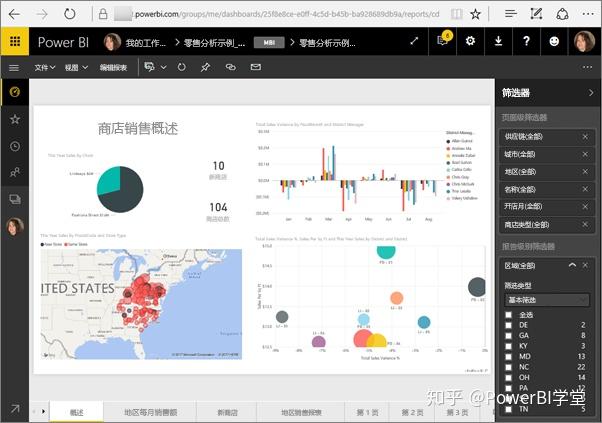602x423 pixels.
Task: Click the 编辑报表 button
Action: [x=113, y=68]
